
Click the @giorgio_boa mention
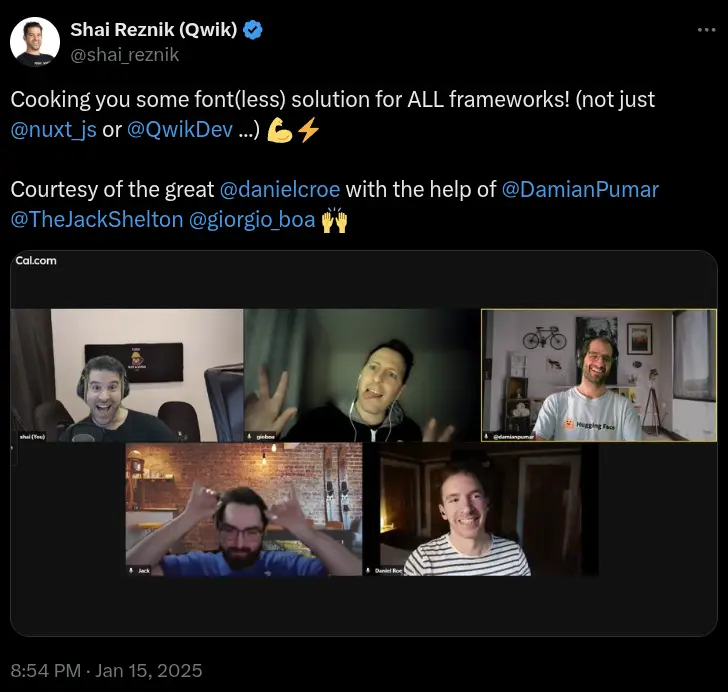tap(251, 221)
